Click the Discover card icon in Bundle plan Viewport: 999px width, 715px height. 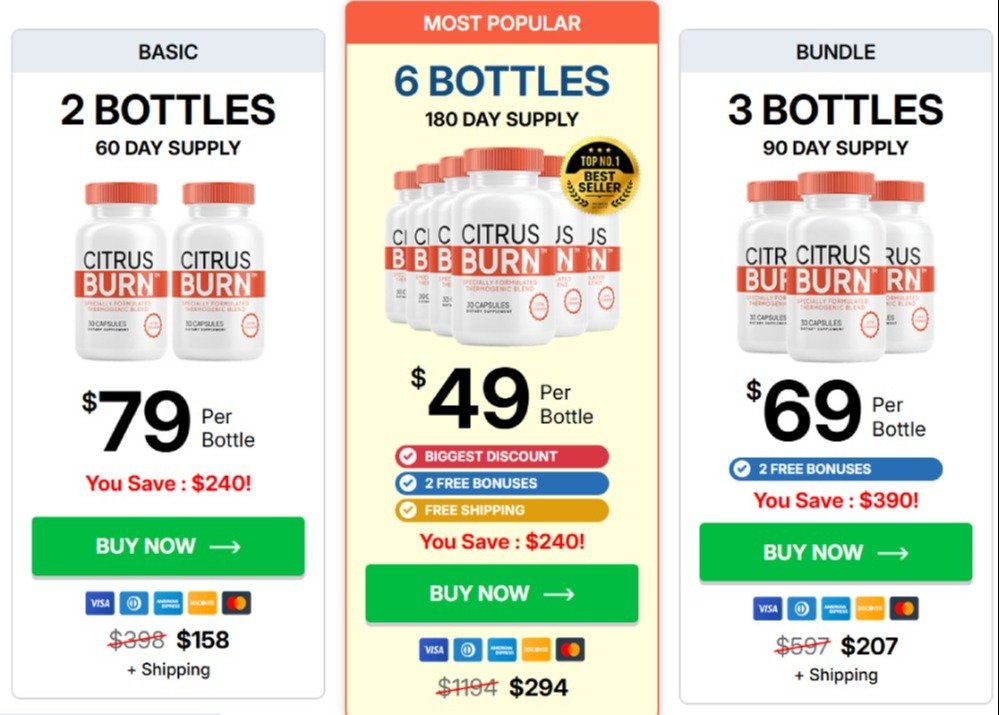pos(869,608)
